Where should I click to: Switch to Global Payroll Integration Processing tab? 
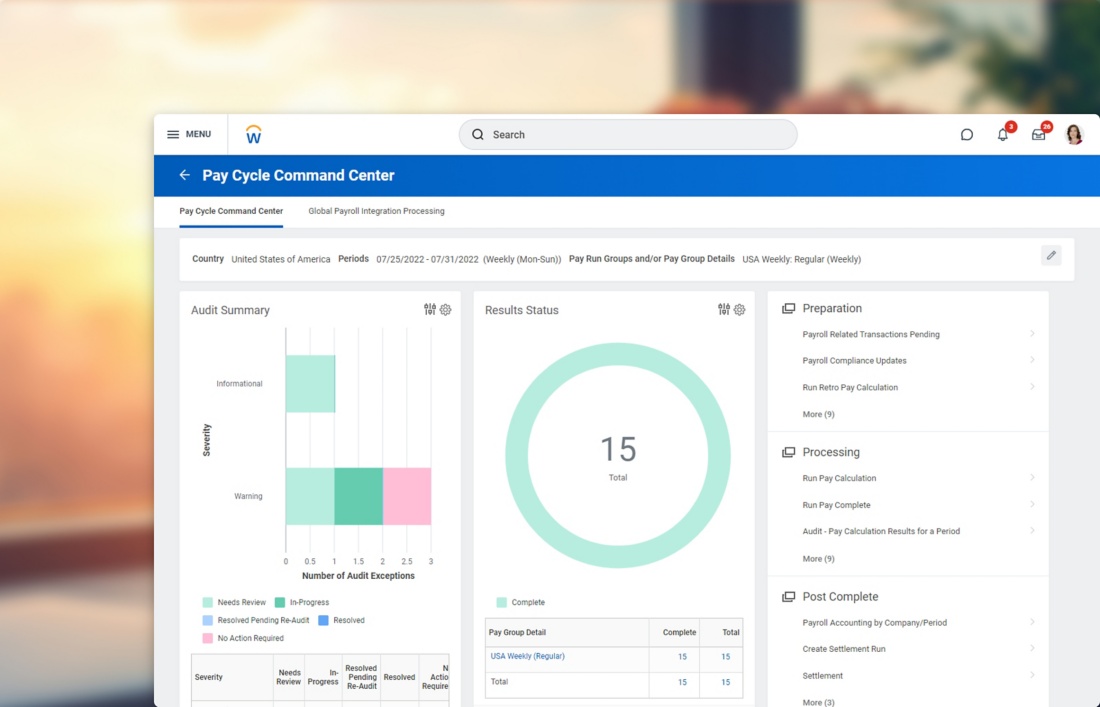(376, 211)
